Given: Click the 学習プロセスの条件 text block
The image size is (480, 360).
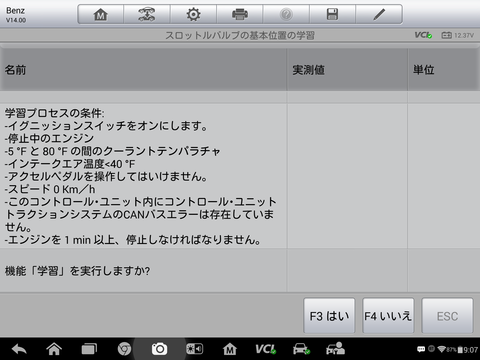Looking at the screenshot, I should point(140,176).
